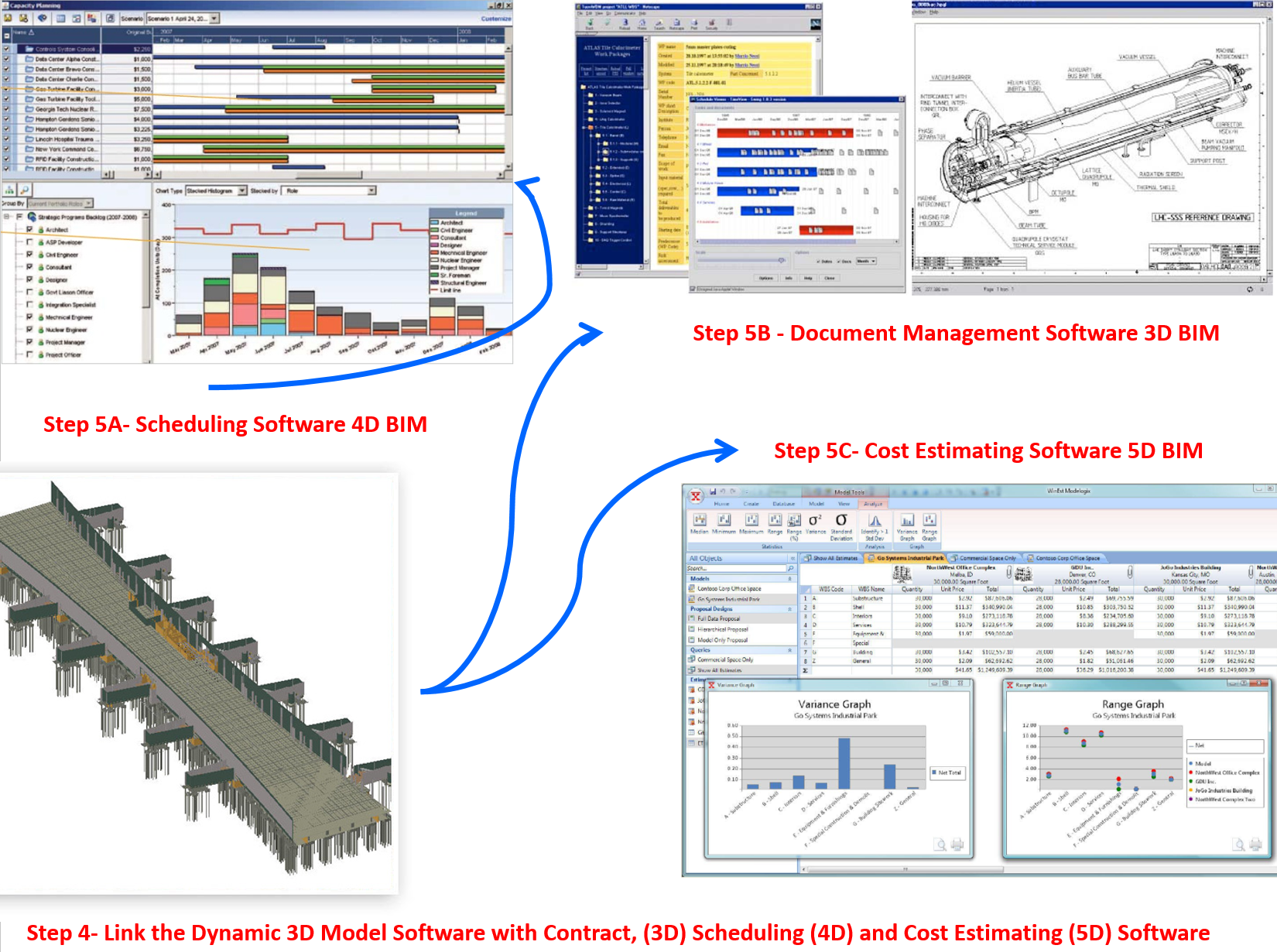1277x952 pixels.
Task: Click the second save-as icon in Capacity Planning toolbar
Action: point(24,18)
